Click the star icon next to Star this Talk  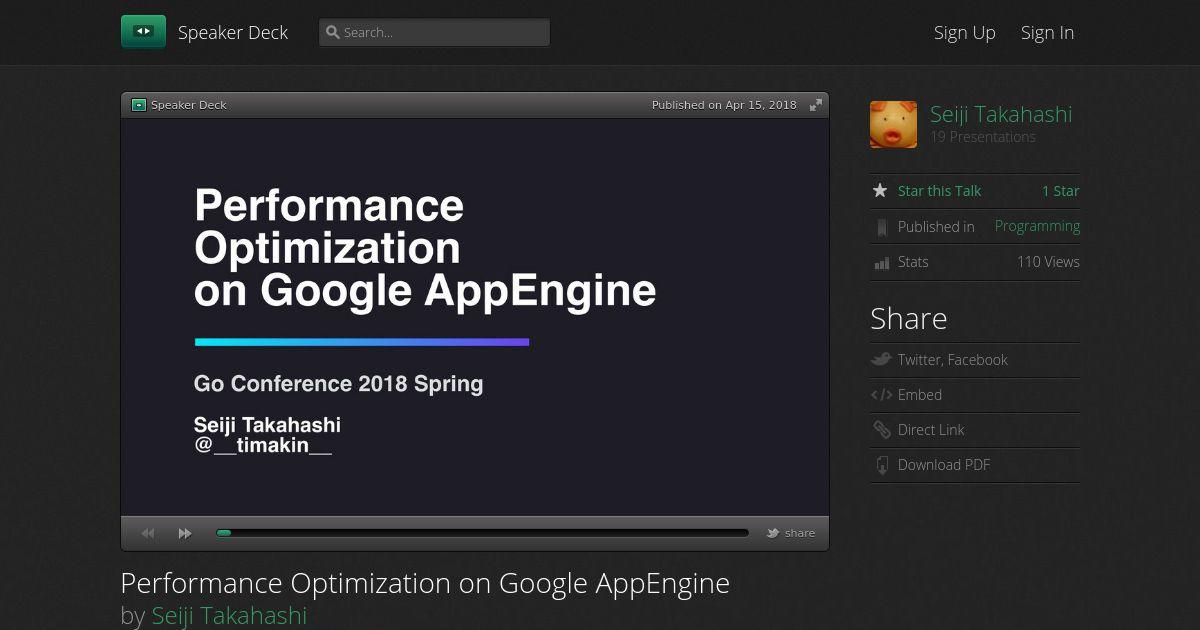pyautogui.click(x=880, y=190)
